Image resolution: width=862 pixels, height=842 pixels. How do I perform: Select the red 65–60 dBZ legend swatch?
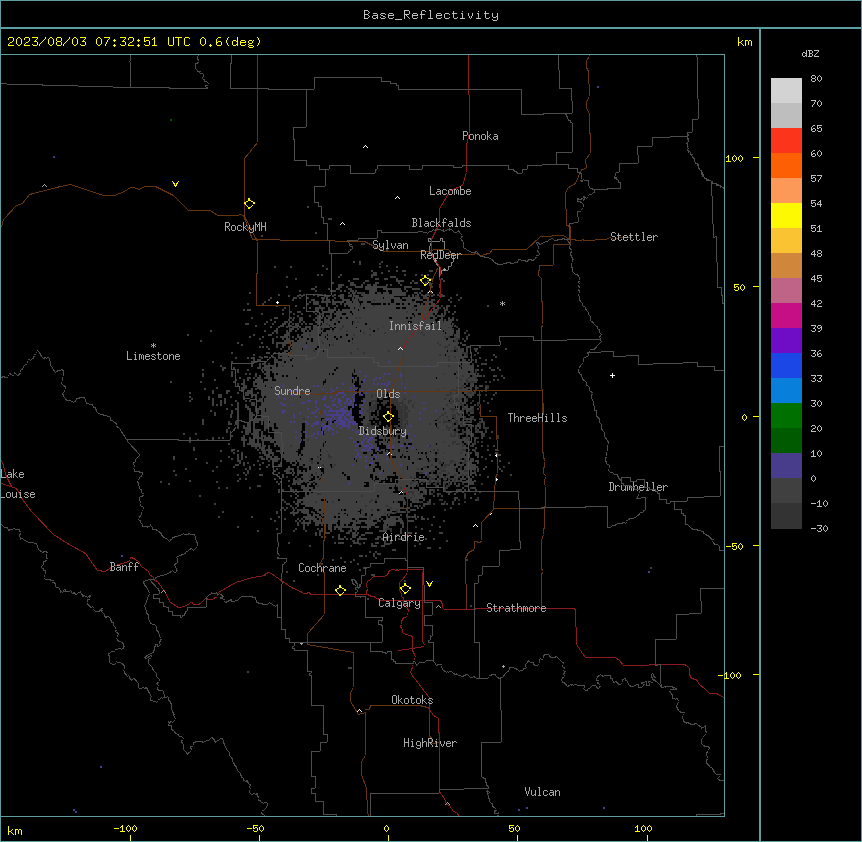click(786, 140)
